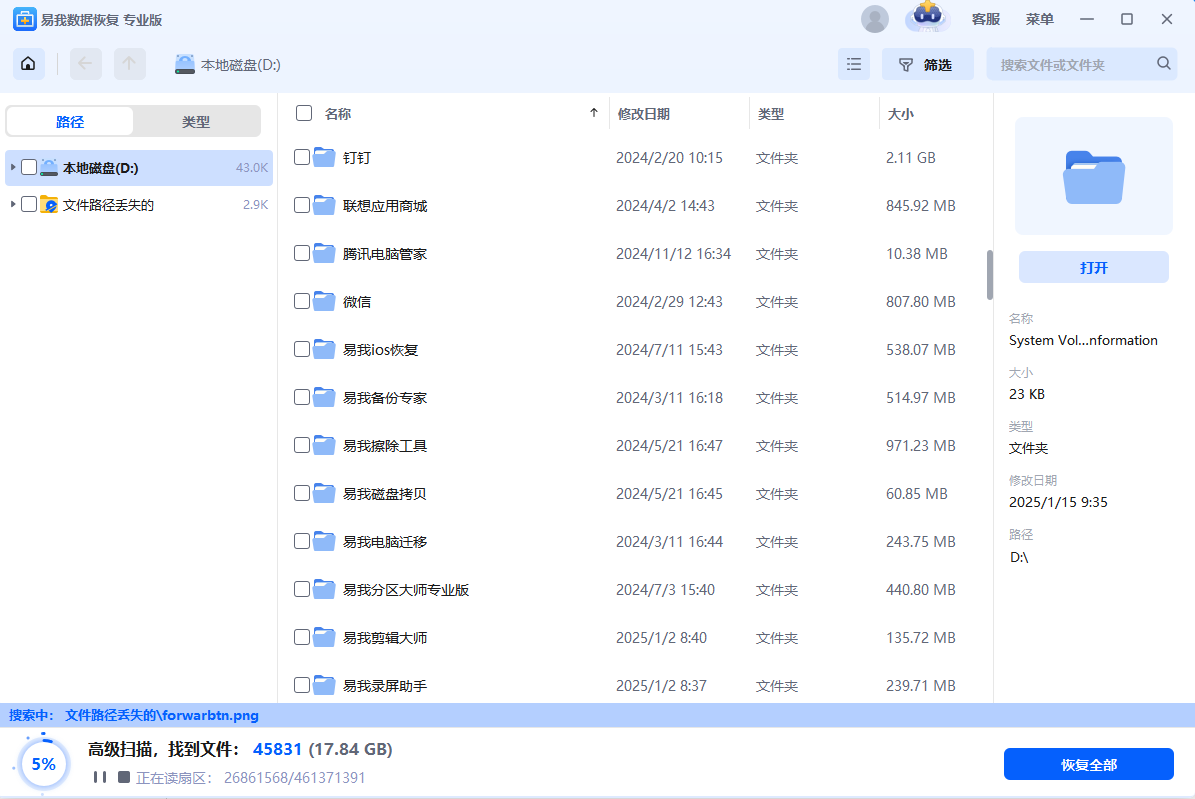
Task: Click the 易我剪辑大师 folder icon
Action: [x=325, y=637]
